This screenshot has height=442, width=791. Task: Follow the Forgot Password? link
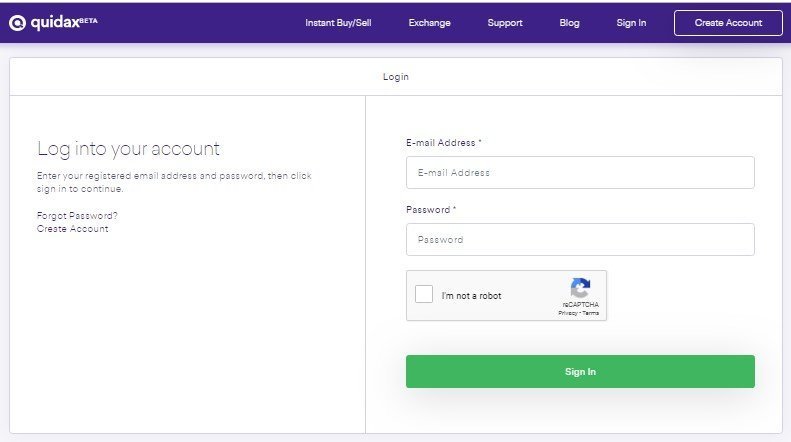click(x=77, y=215)
